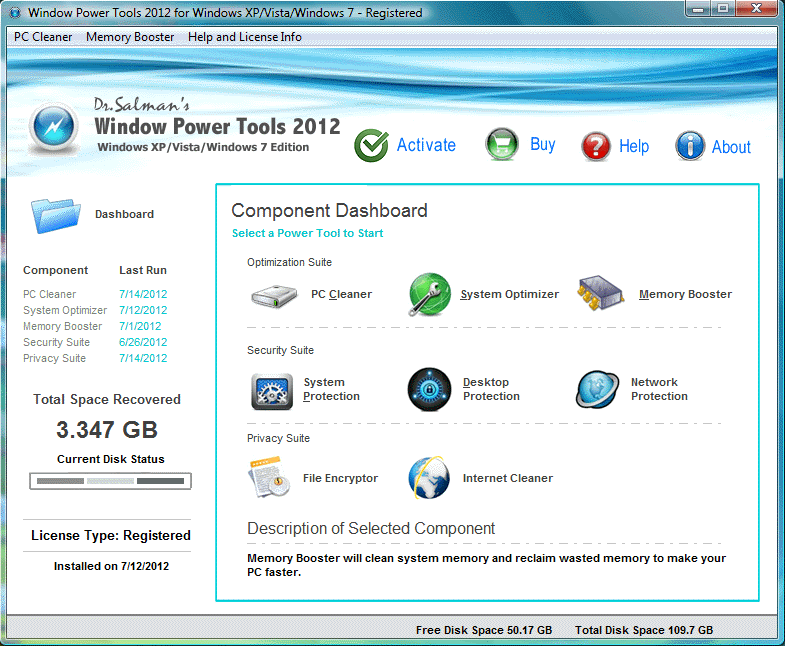The image size is (785, 646).
Task: Click the Activate text link
Action: point(426,145)
